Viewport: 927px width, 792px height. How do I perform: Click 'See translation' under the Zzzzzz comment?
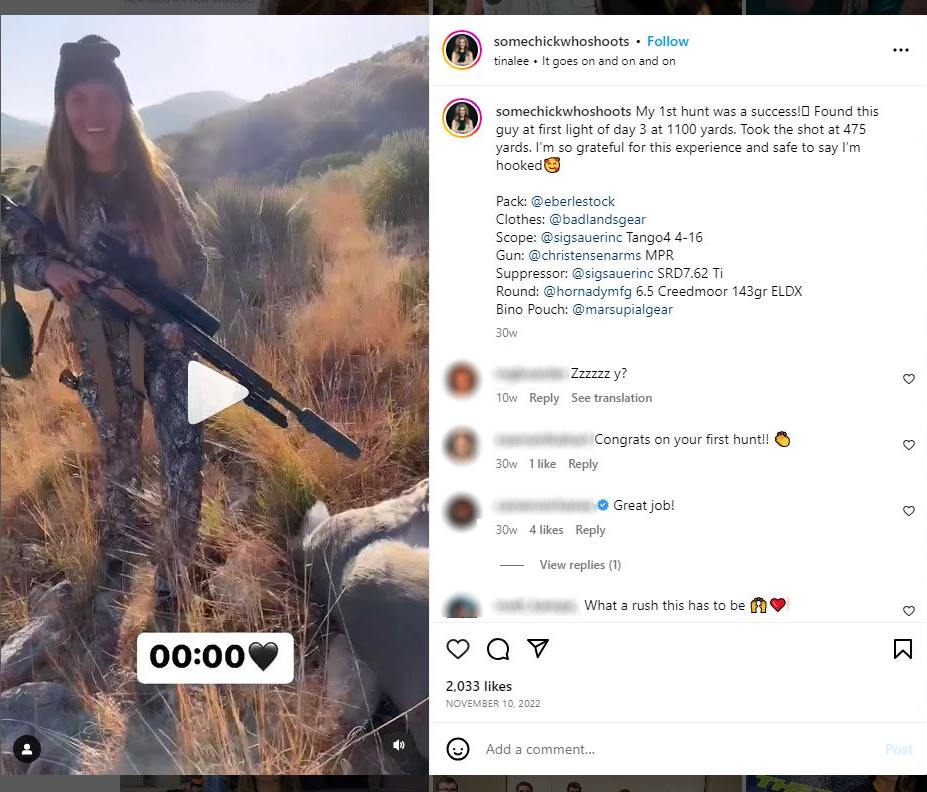(x=611, y=397)
